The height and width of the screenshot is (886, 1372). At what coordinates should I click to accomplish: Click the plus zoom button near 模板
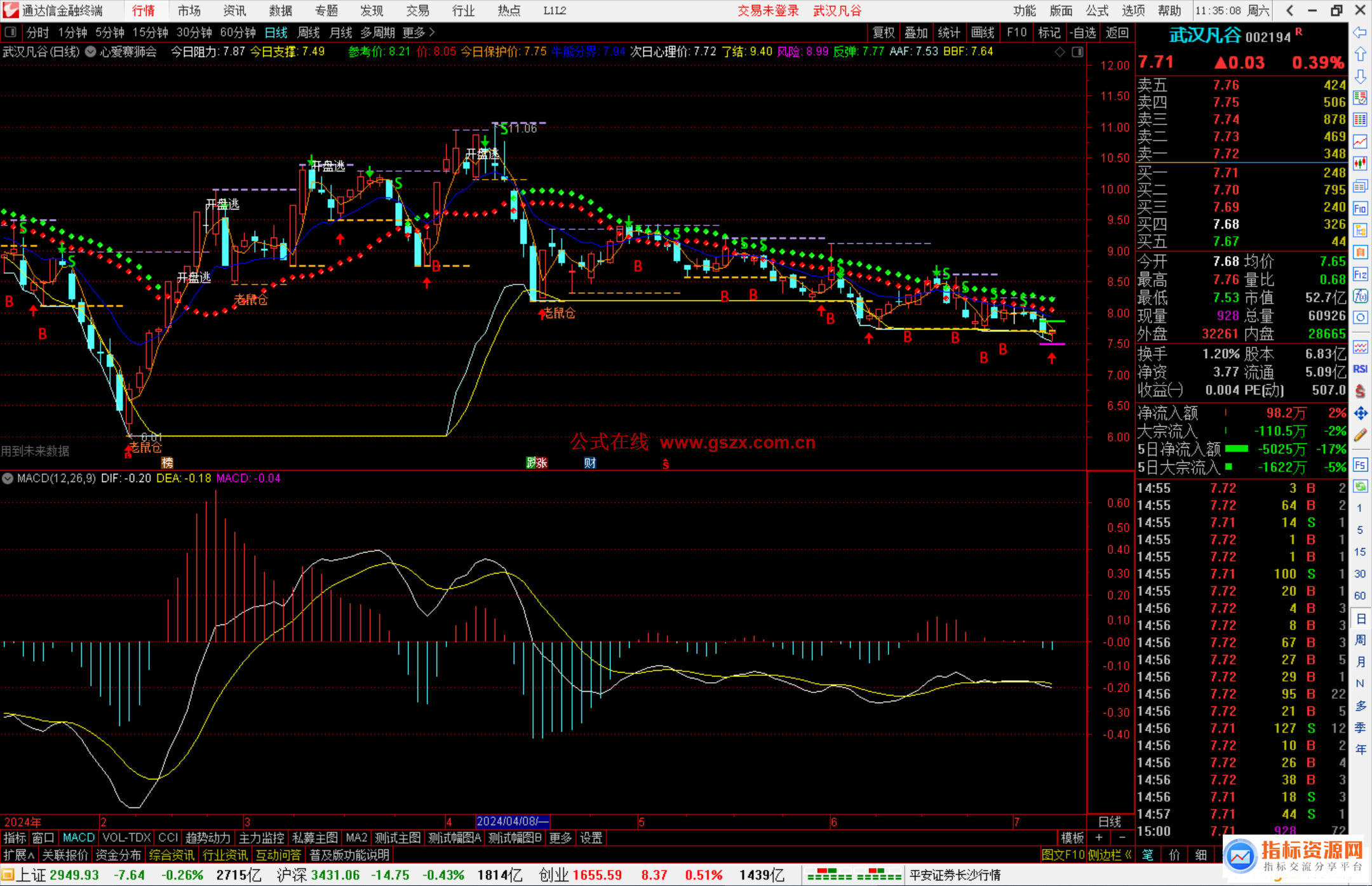point(1099,838)
